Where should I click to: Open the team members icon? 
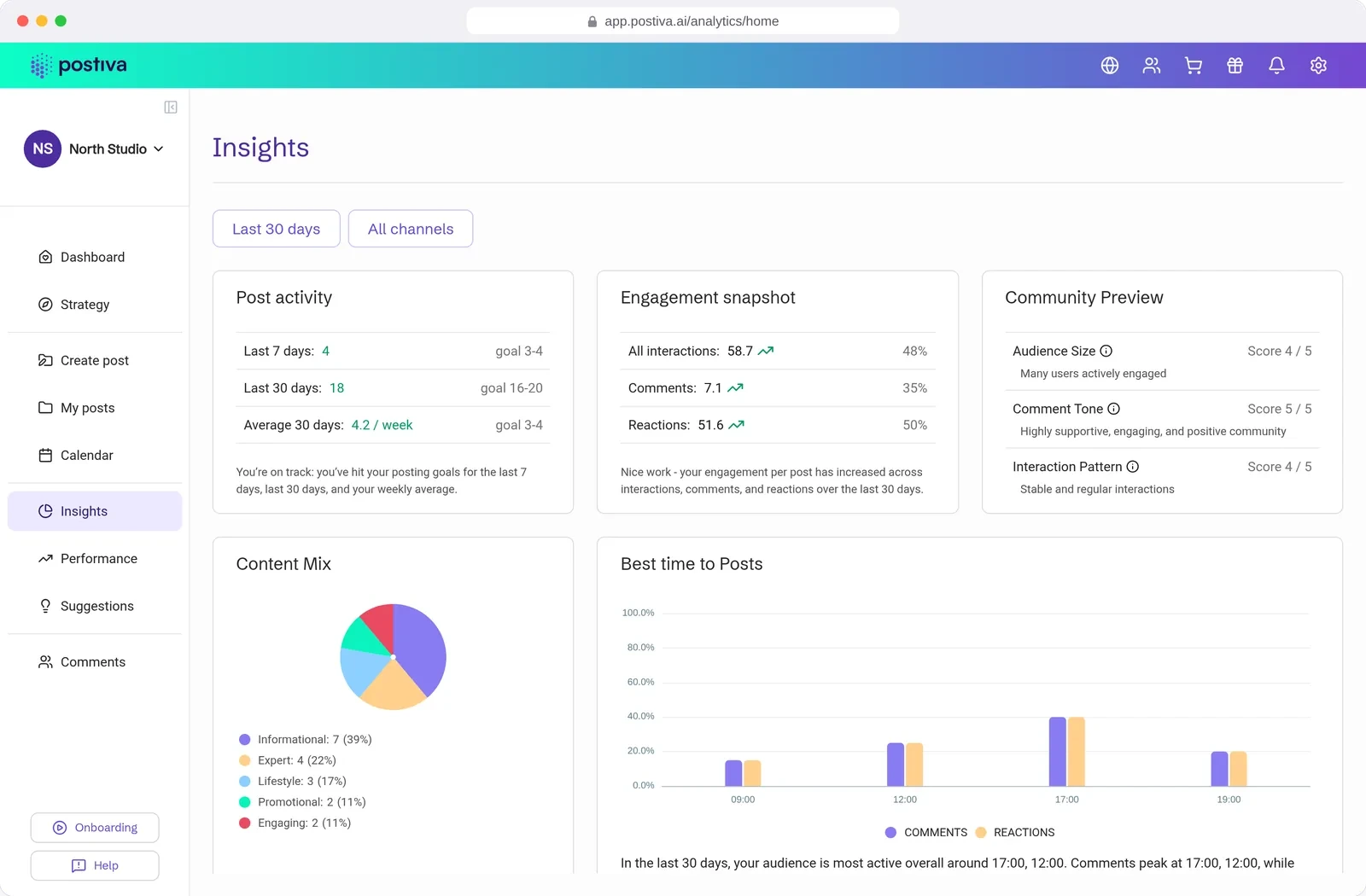tap(1152, 66)
